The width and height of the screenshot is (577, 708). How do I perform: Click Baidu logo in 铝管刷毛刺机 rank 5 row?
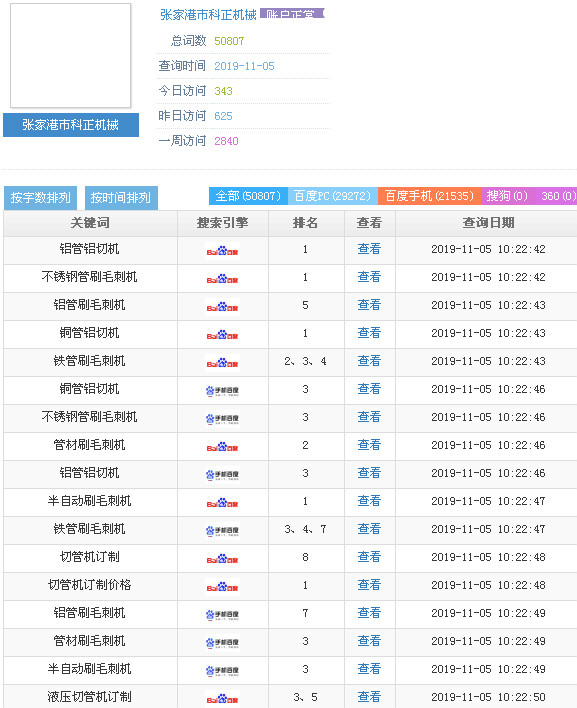click(x=222, y=307)
